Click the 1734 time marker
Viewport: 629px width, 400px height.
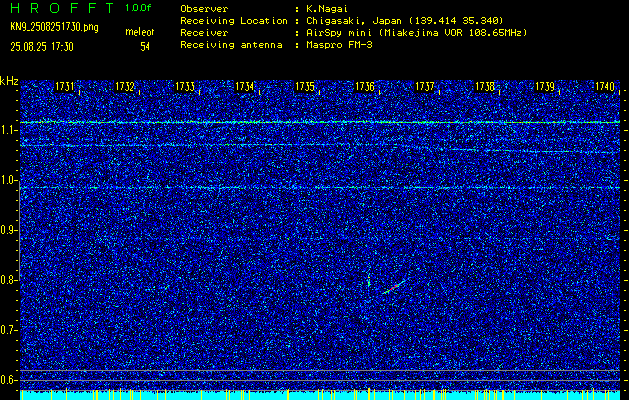tap(245, 86)
